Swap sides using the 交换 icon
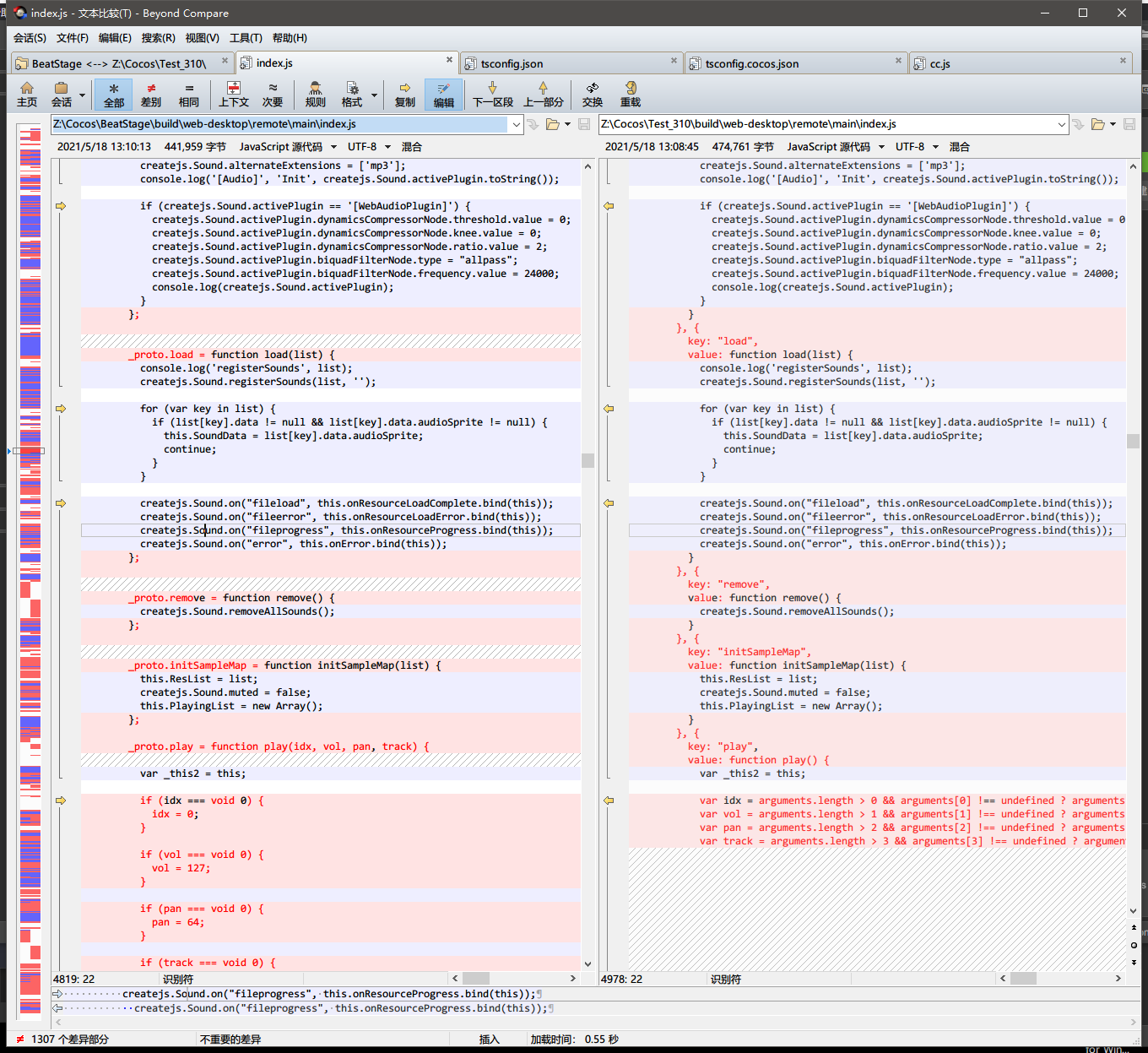 coord(593,94)
